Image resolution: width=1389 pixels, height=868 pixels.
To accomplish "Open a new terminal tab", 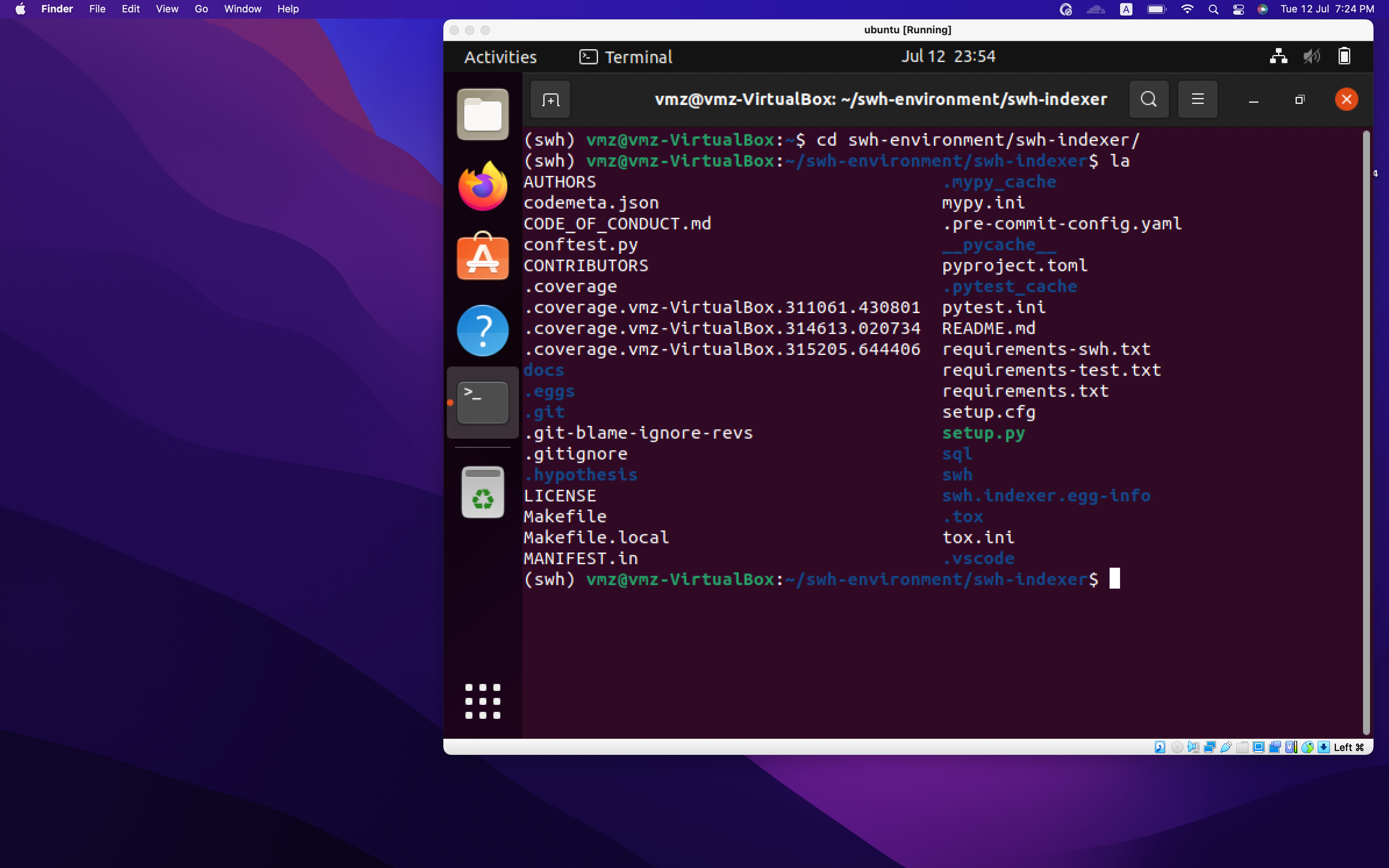I will click(x=550, y=100).
